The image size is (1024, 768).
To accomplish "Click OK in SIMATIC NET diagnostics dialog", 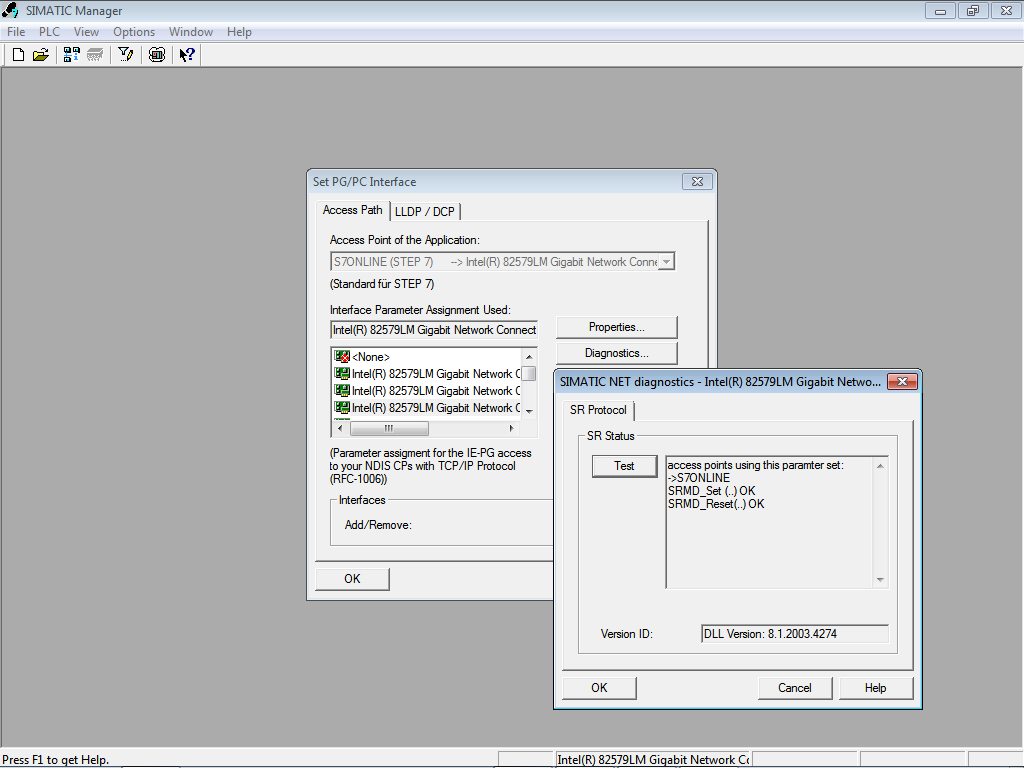I will point(600,688).
